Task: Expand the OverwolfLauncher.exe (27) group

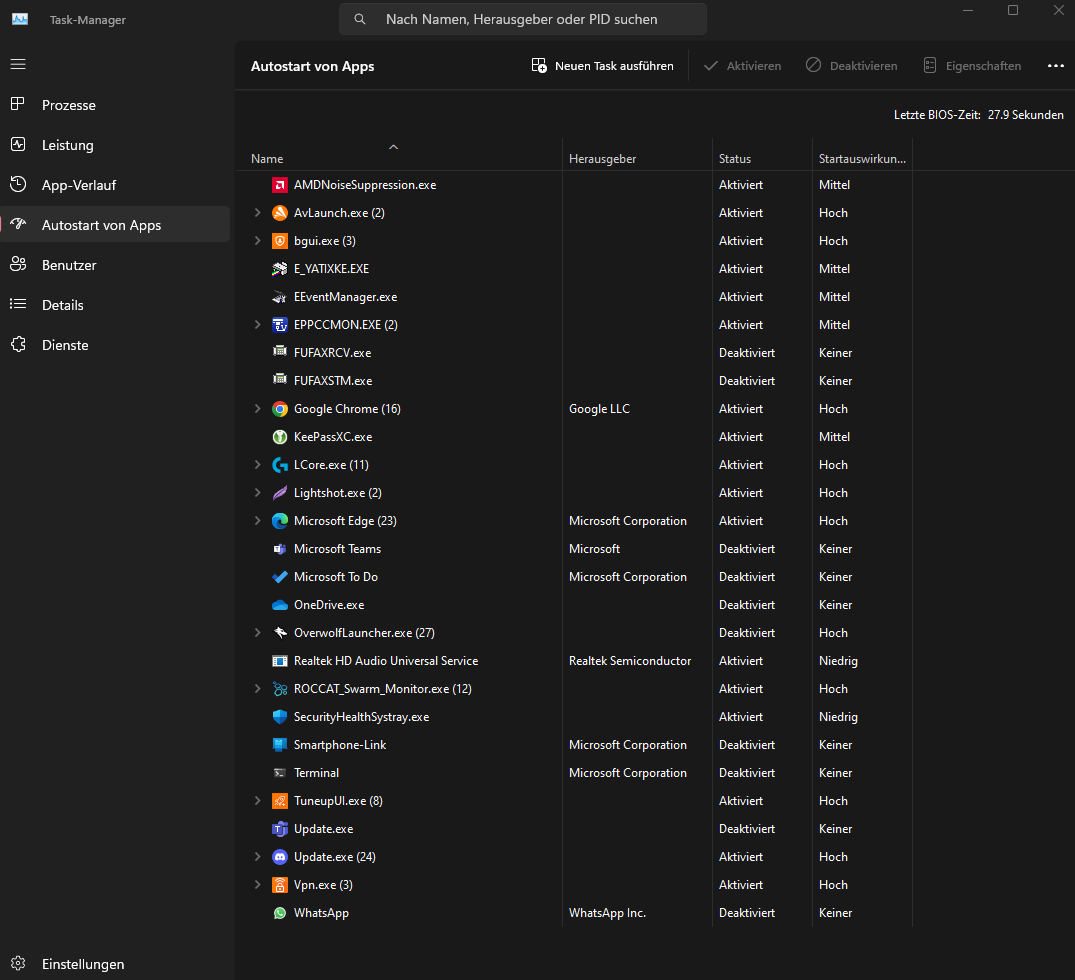Action: coord(258,633)
